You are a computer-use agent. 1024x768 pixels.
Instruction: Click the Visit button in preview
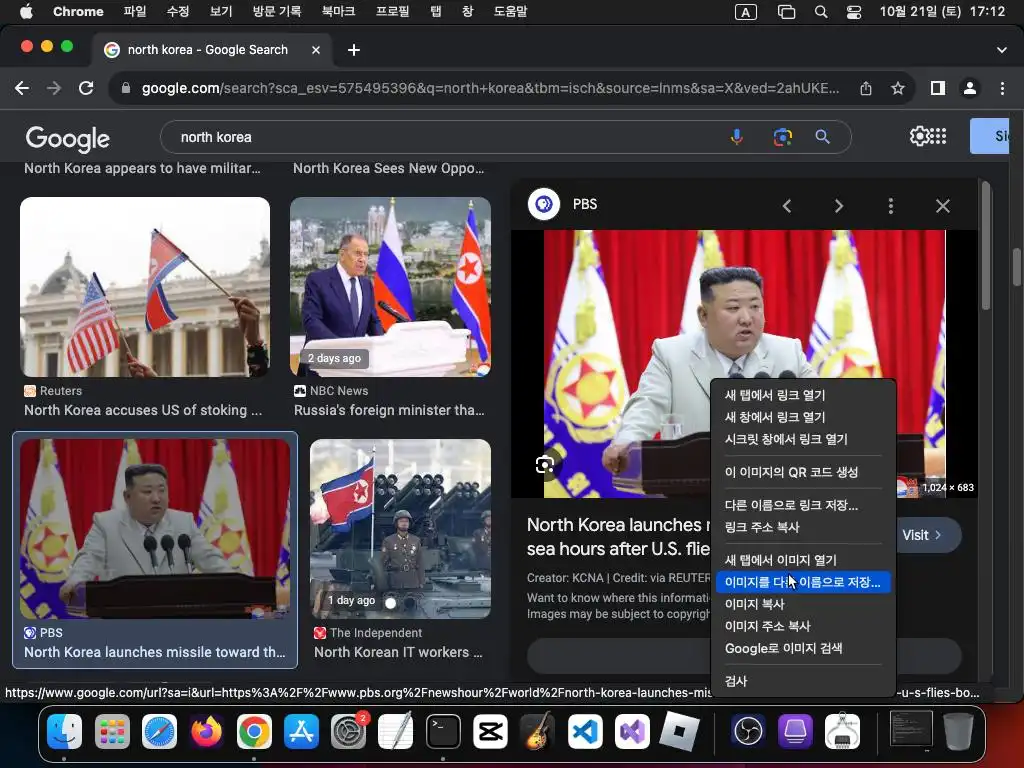(929, 536)
